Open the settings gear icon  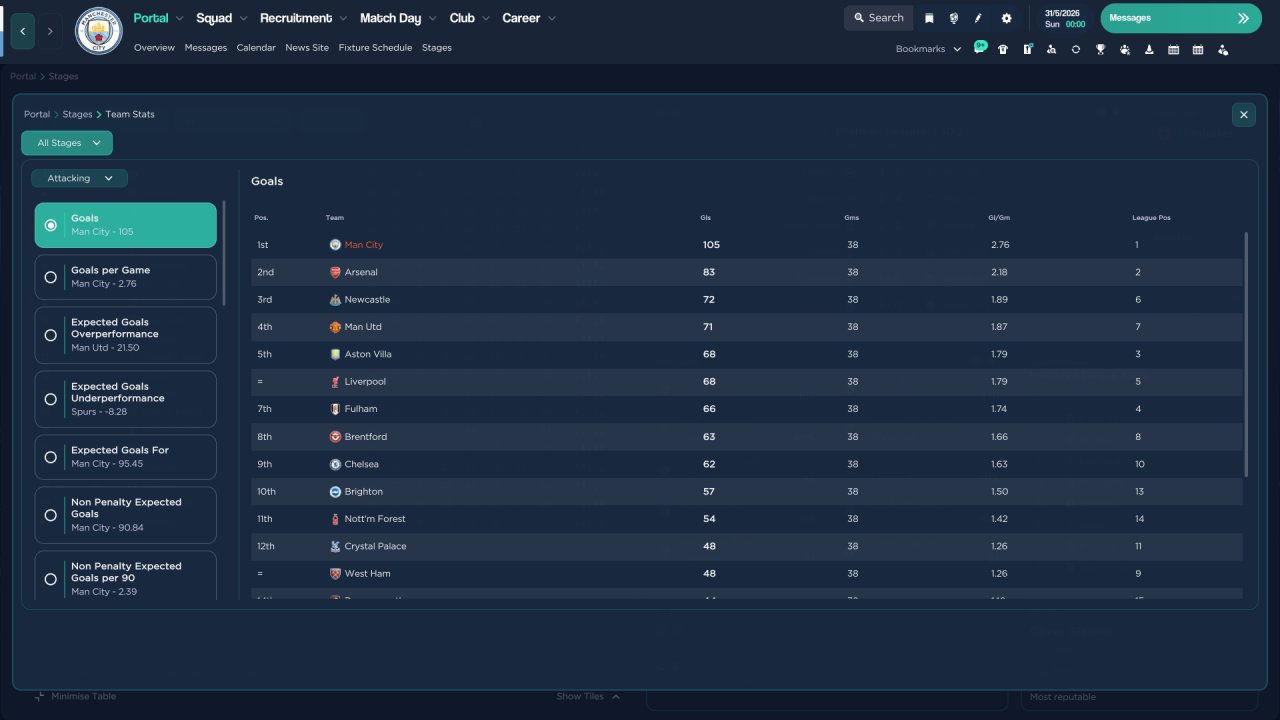[x=1006, y=18]
